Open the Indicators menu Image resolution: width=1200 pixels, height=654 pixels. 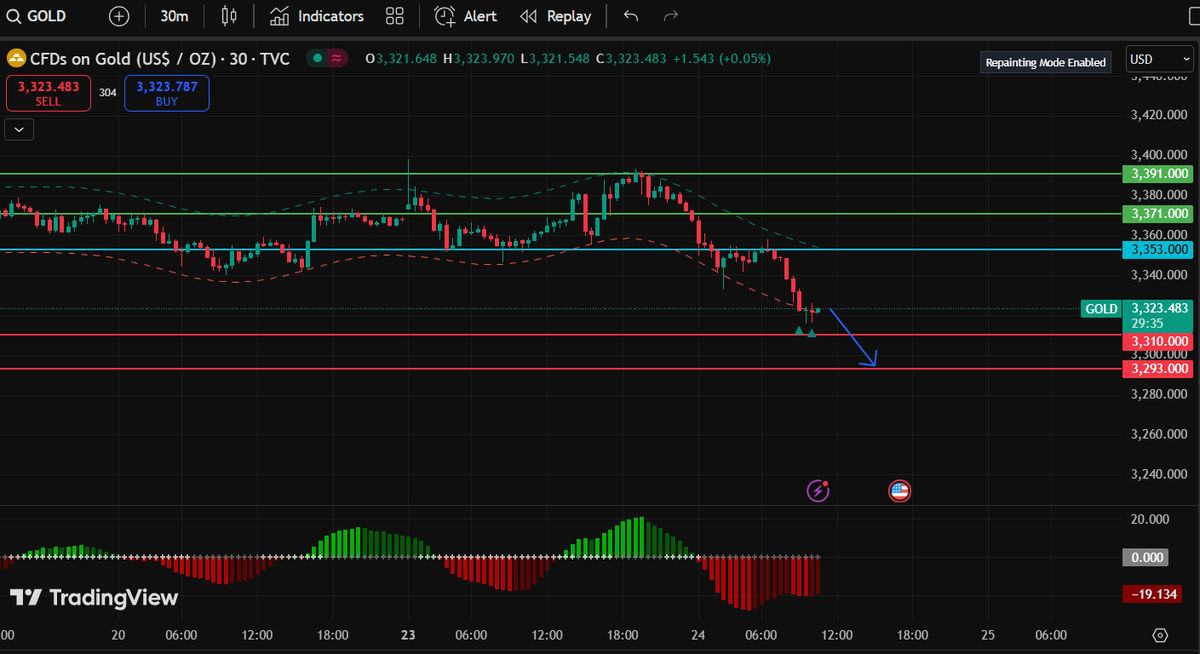pyautogui.click(x=317, y=16)
